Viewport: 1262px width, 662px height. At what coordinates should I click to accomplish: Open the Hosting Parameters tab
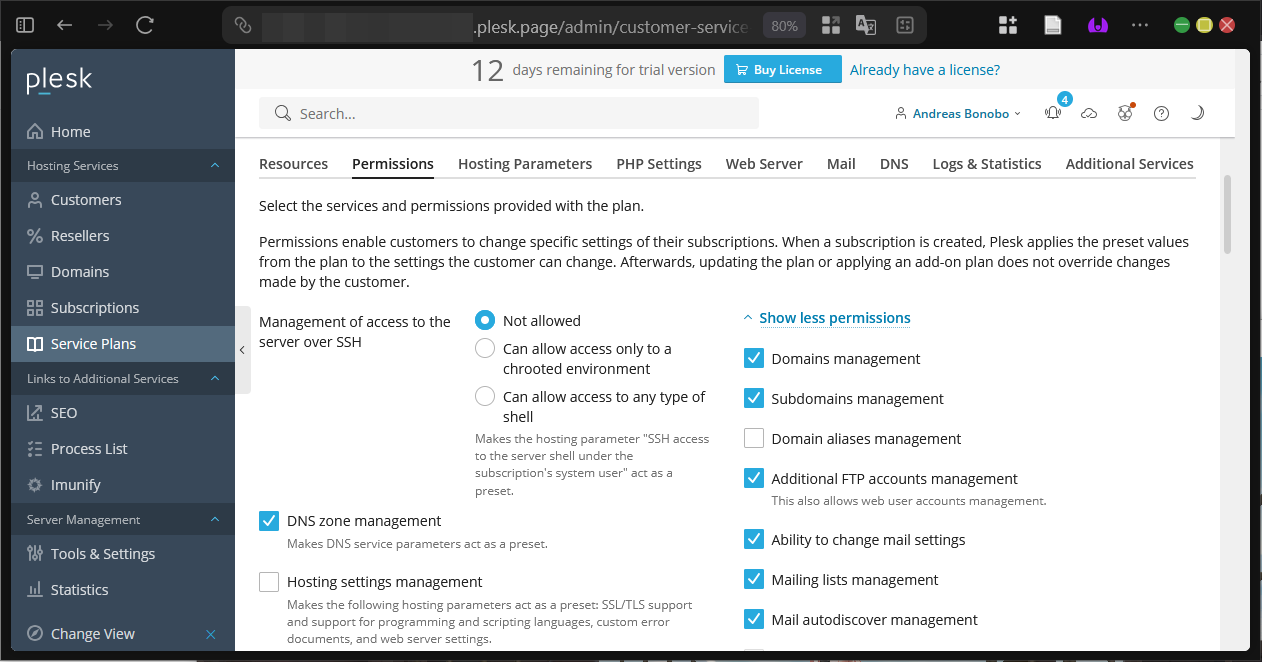[x=525, y=164]
